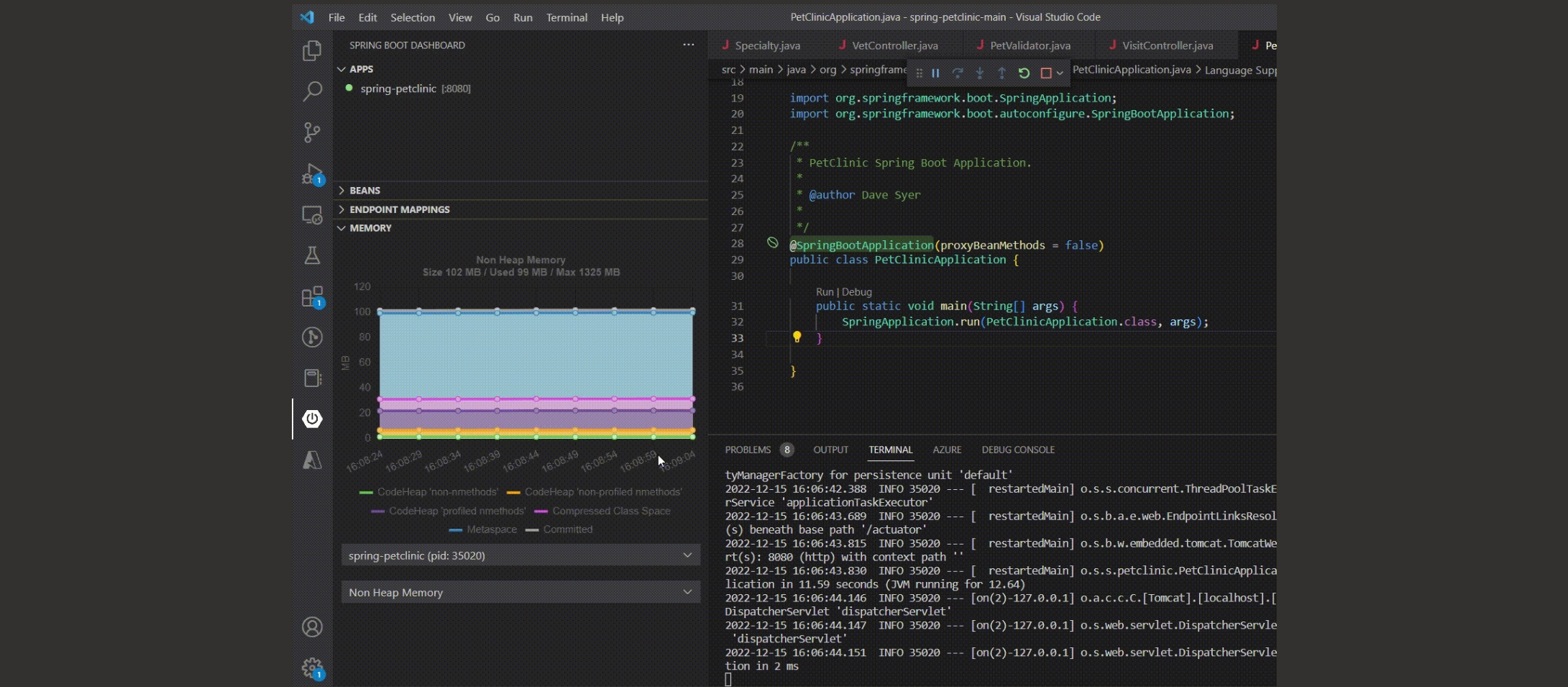Open the Terminal menu
1568x687 pixels.
coord(567,17)
